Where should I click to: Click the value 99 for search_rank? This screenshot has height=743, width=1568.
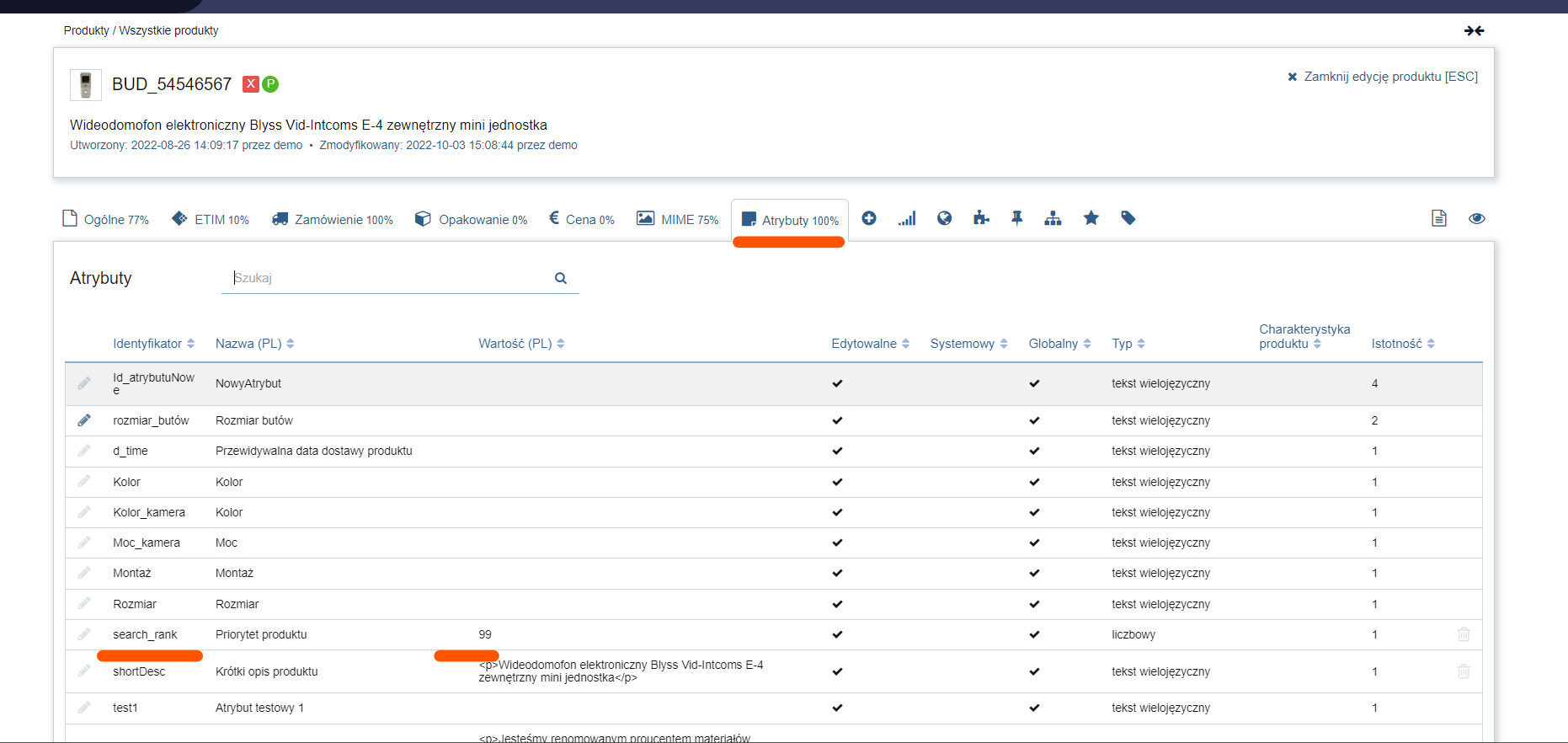point(485,634)
